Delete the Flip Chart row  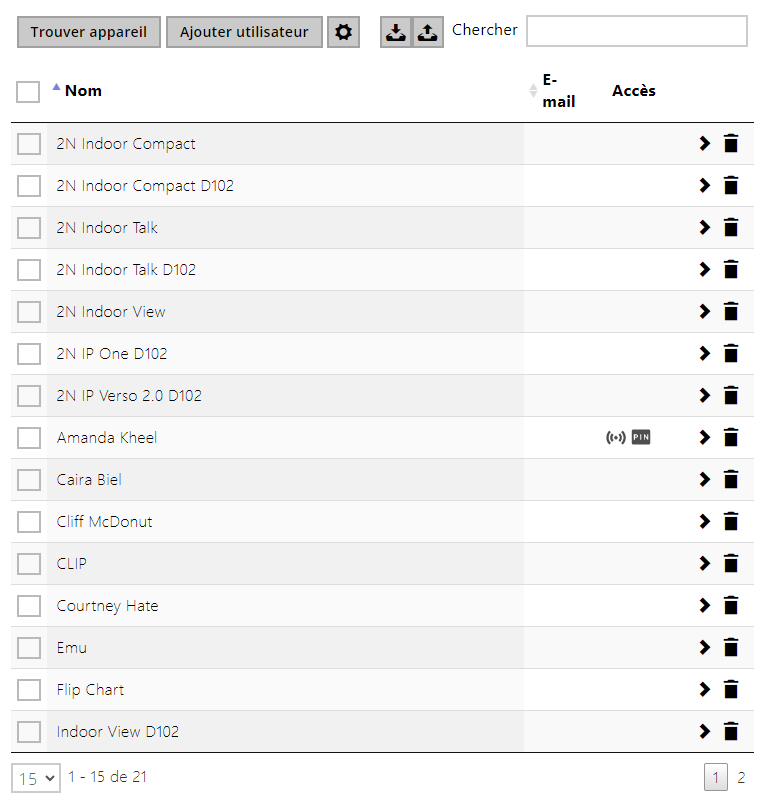point(731,689)
